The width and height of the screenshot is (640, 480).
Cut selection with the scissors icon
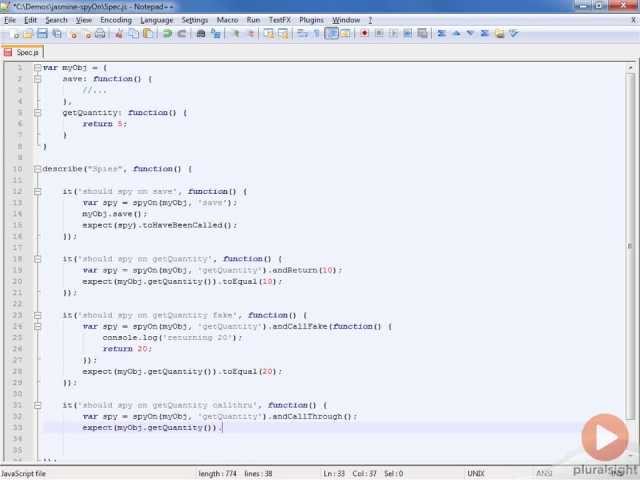(x=119, y=34)
